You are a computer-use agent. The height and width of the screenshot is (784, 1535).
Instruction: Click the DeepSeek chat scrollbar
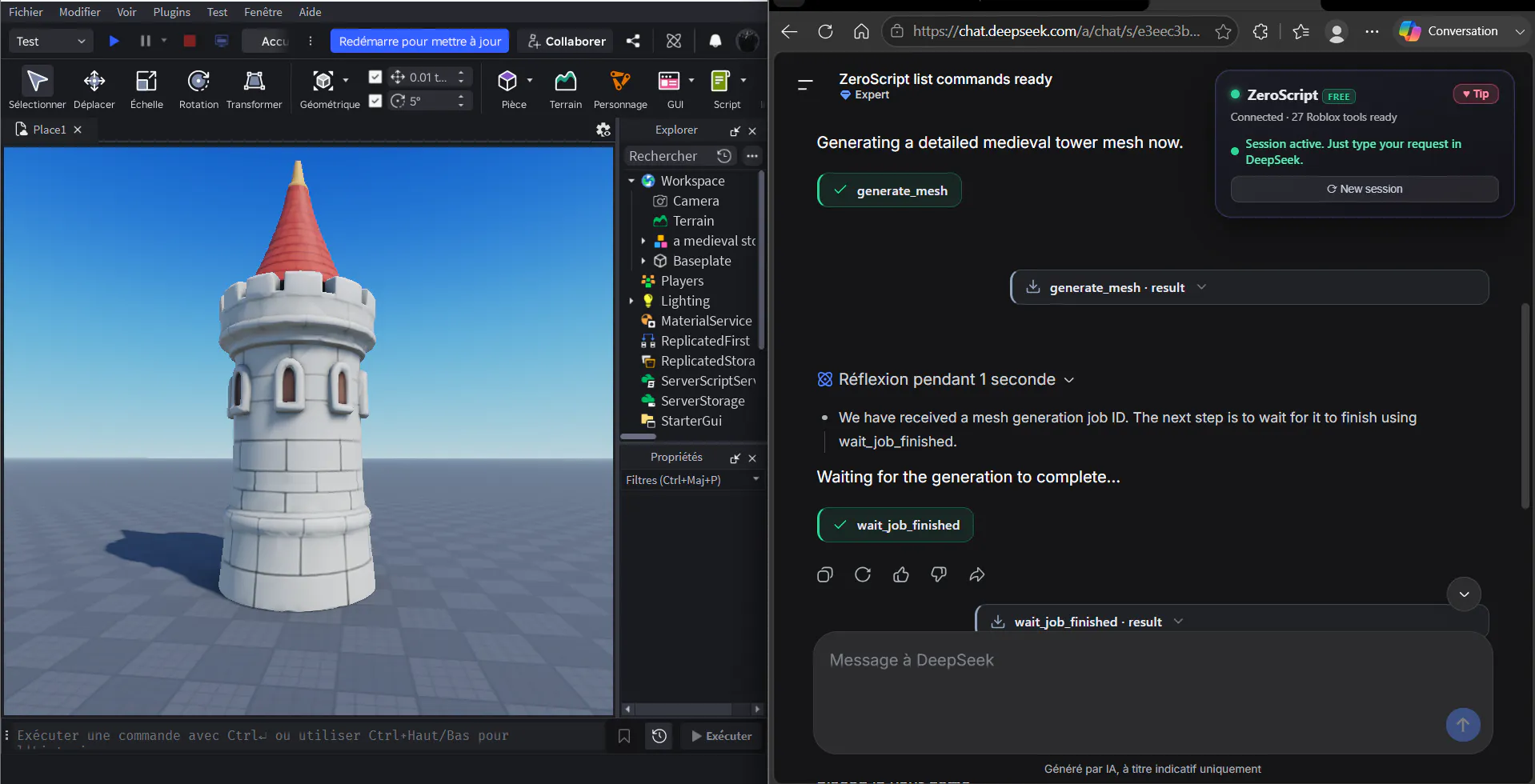1525,406
